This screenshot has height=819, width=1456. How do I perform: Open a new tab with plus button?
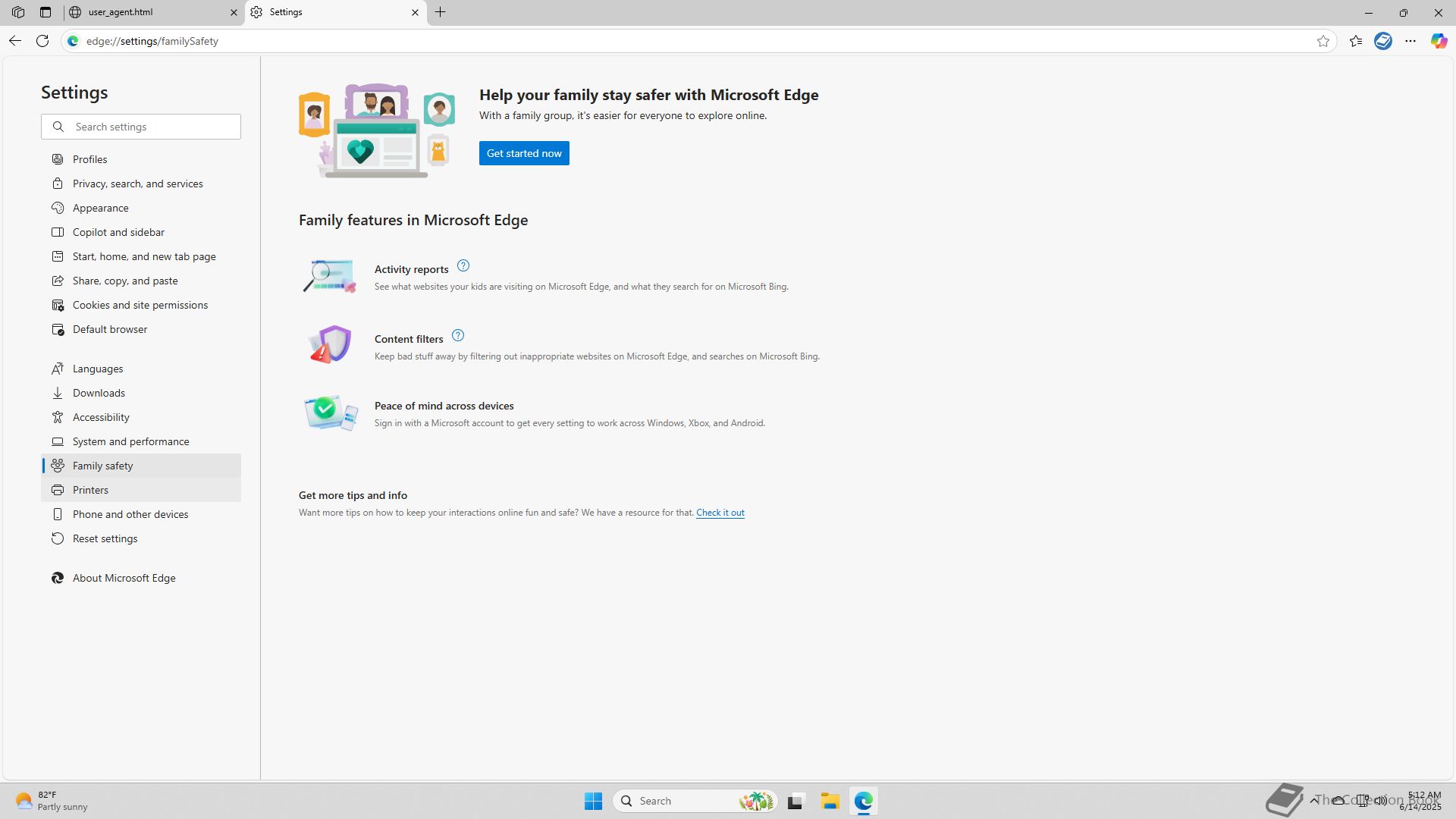click(x=441, y=12)
